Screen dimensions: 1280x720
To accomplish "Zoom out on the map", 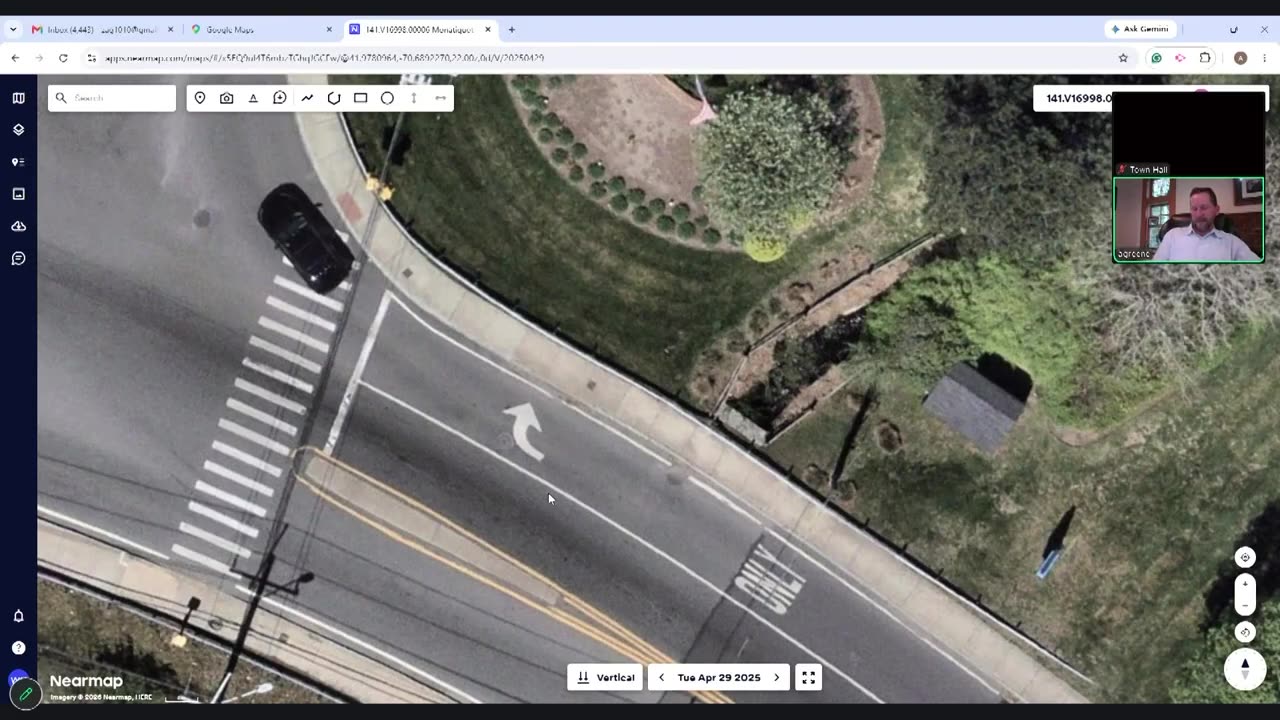I will 1245,605.
